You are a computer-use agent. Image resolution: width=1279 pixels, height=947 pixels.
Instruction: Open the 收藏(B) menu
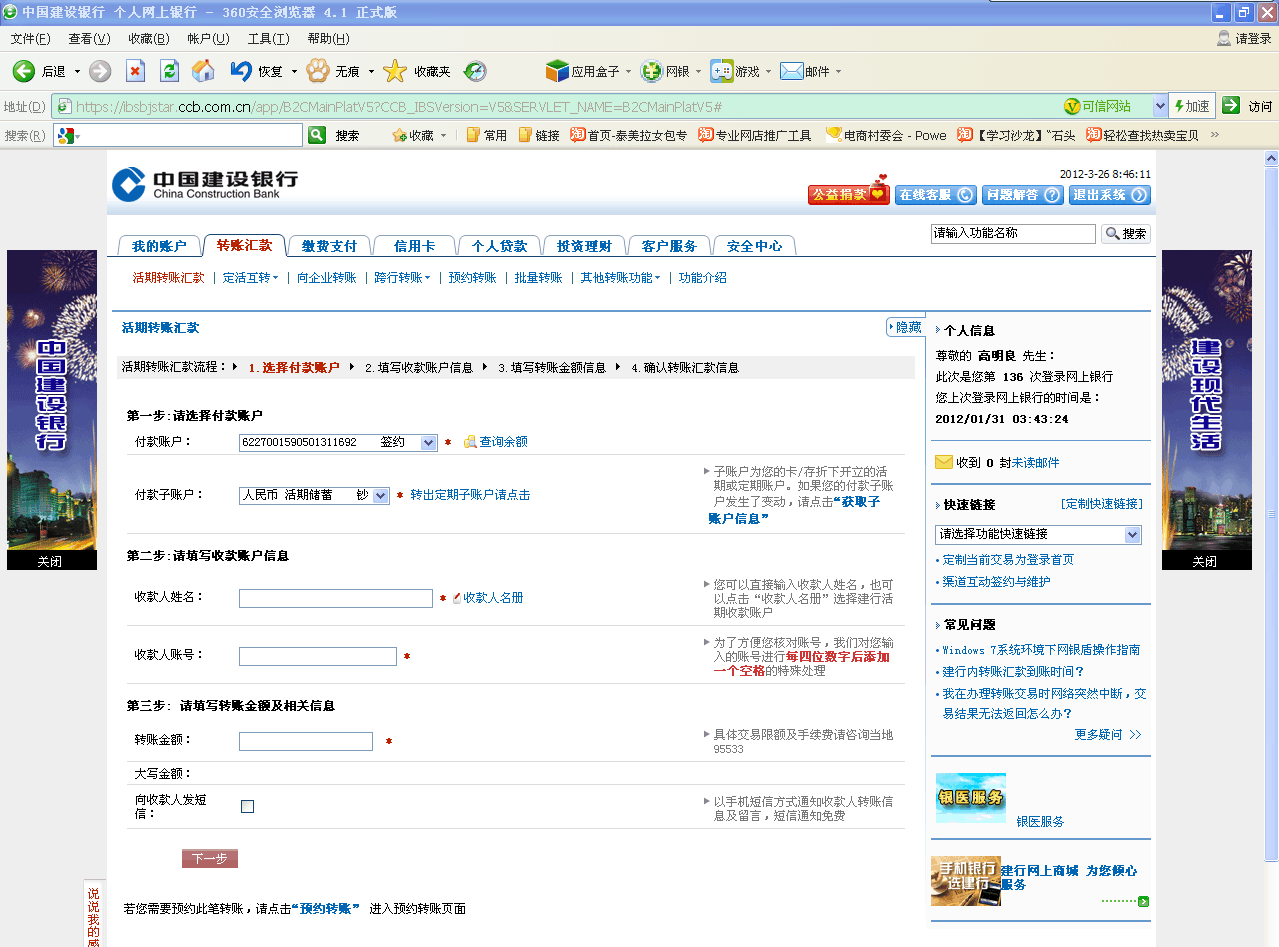(x=148, y=39)
